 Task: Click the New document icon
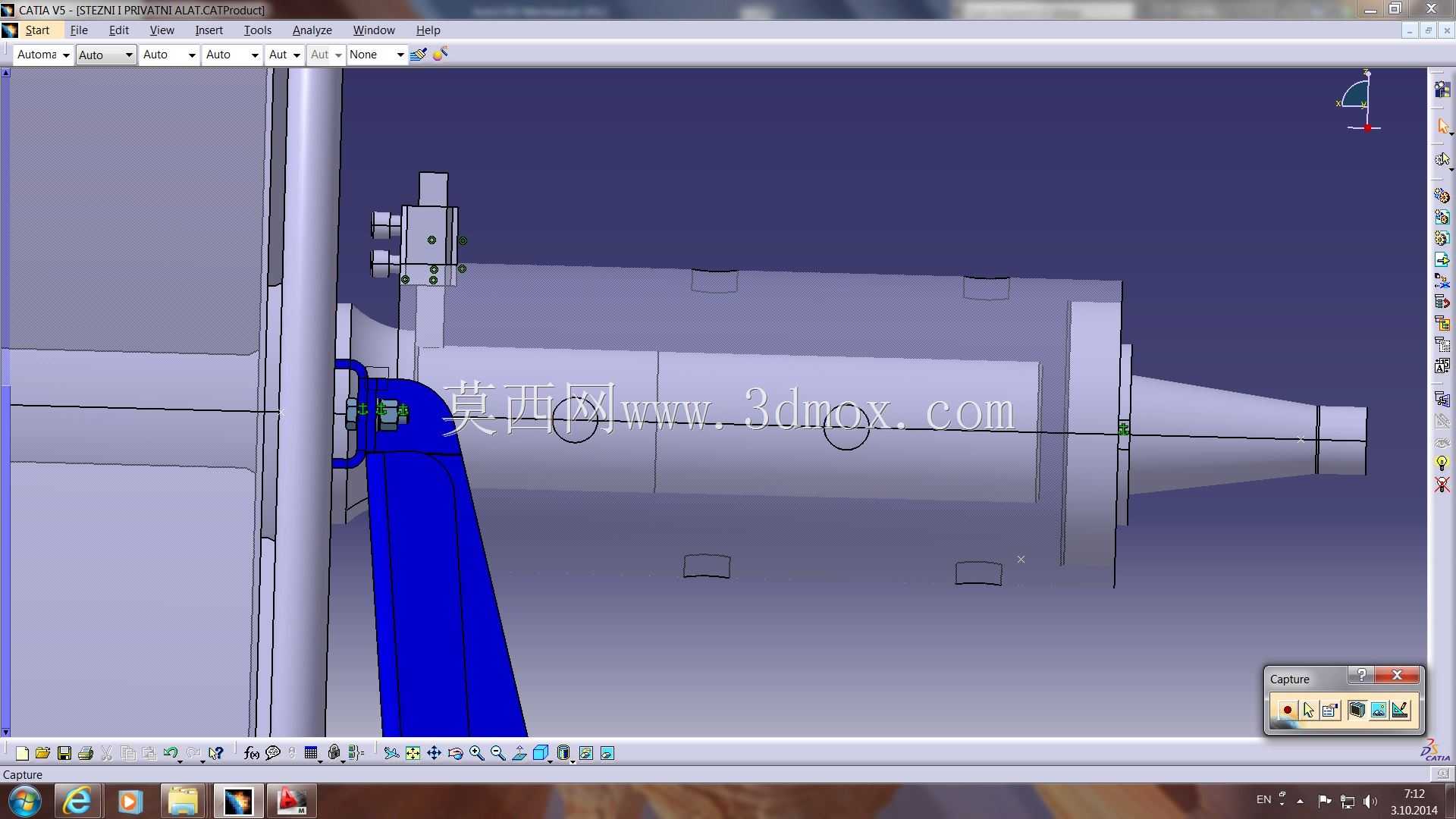pyautogui.click(x=22, y=753)
